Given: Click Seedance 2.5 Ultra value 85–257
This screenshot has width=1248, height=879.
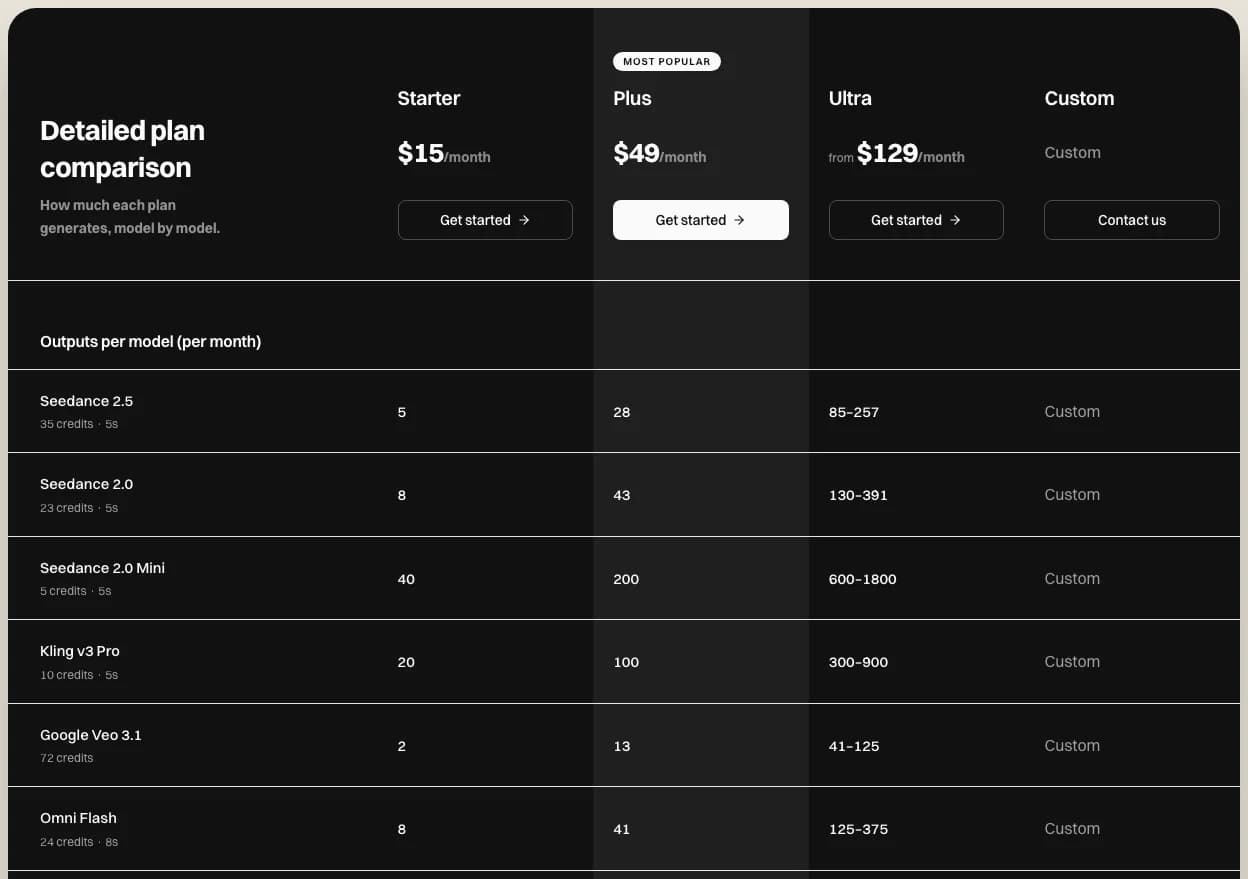Looking at the screenshot, I should (854, 412).
